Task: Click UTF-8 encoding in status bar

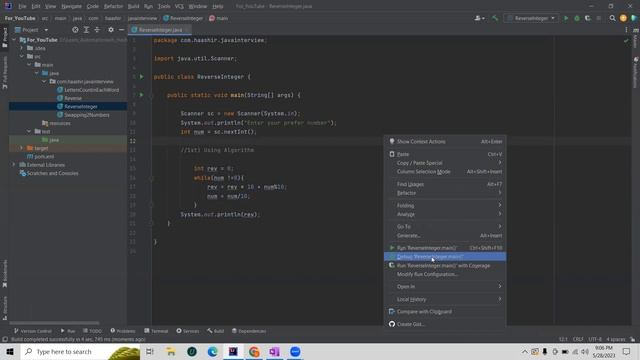Action: (595, 339)
